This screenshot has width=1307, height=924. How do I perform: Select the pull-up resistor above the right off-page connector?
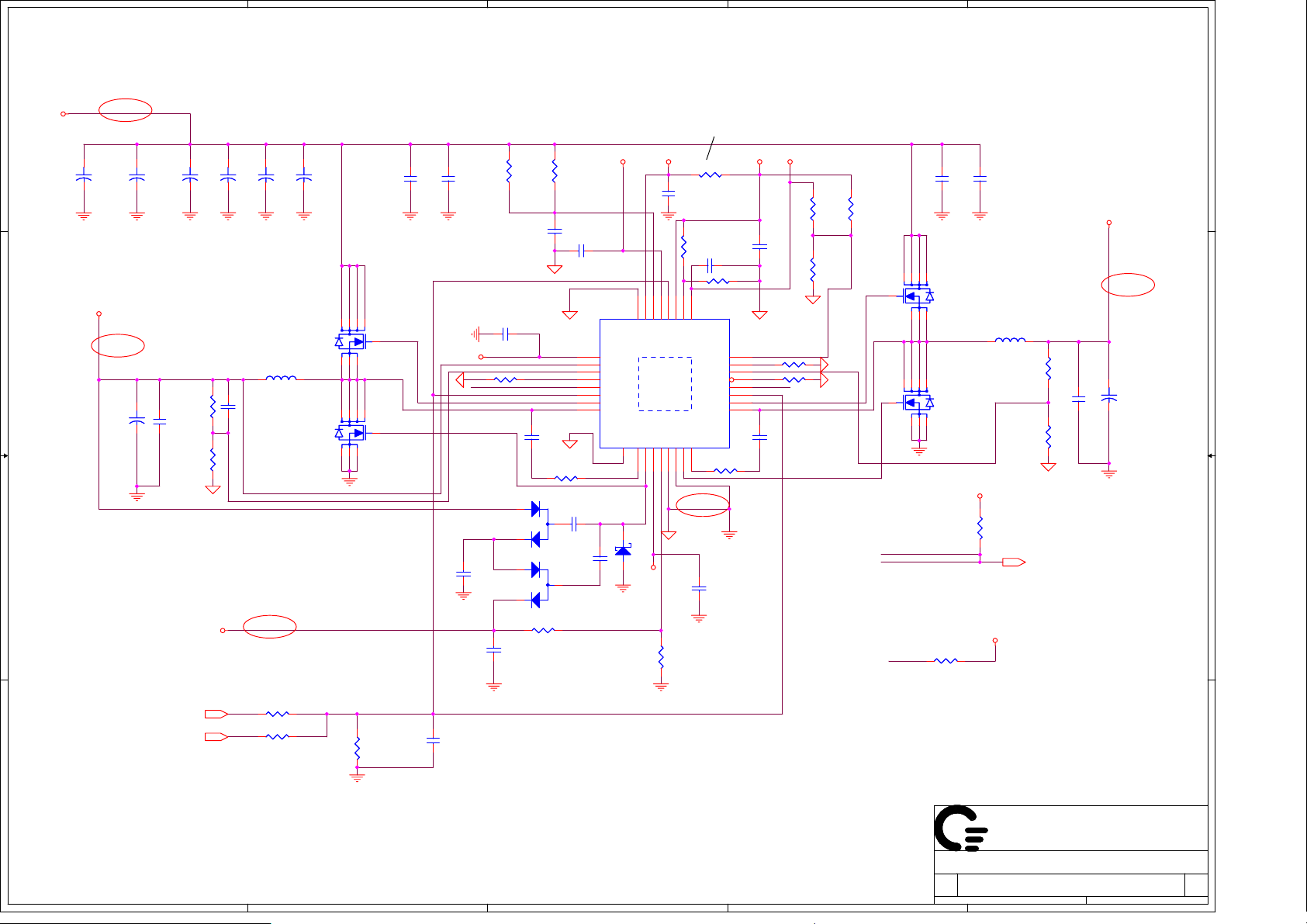[980, 528]
